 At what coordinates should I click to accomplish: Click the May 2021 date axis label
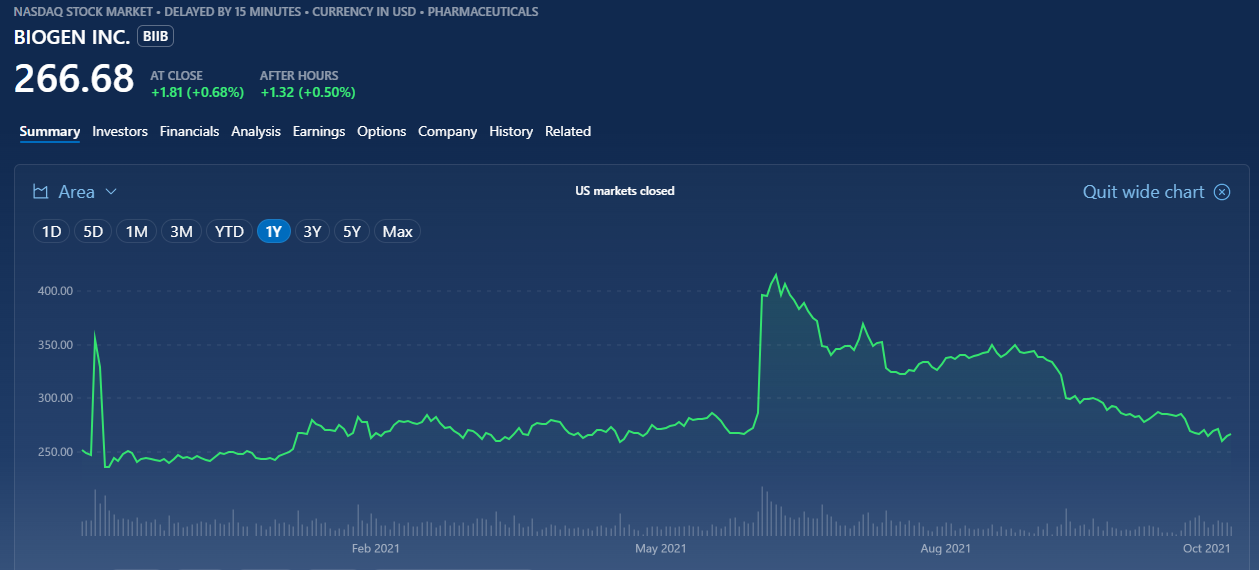(660, 548)
